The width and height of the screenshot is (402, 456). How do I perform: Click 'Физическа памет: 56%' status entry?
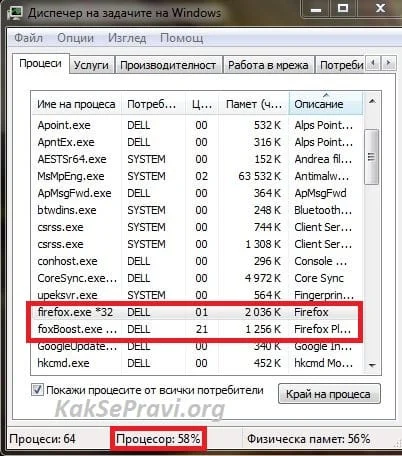[309, 439]
